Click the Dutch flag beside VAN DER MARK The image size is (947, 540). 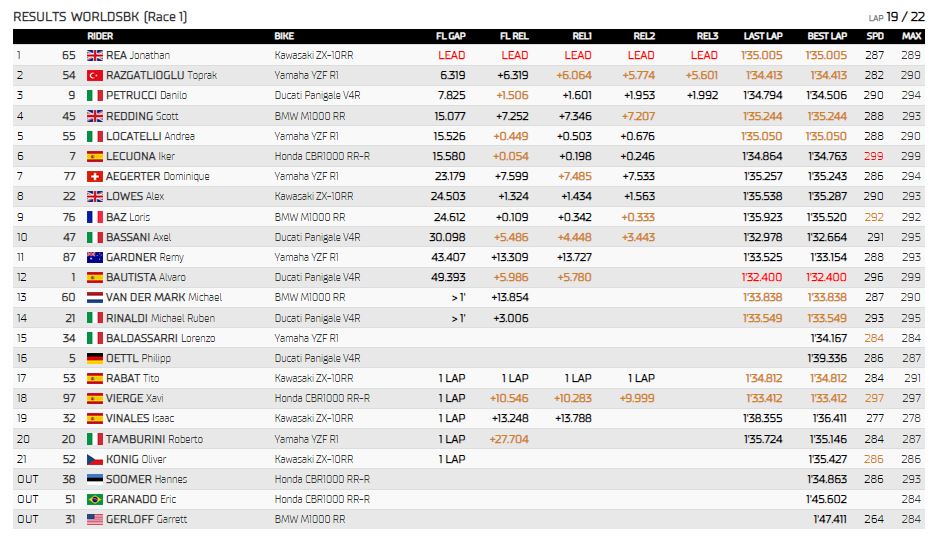tap(95, 297)
